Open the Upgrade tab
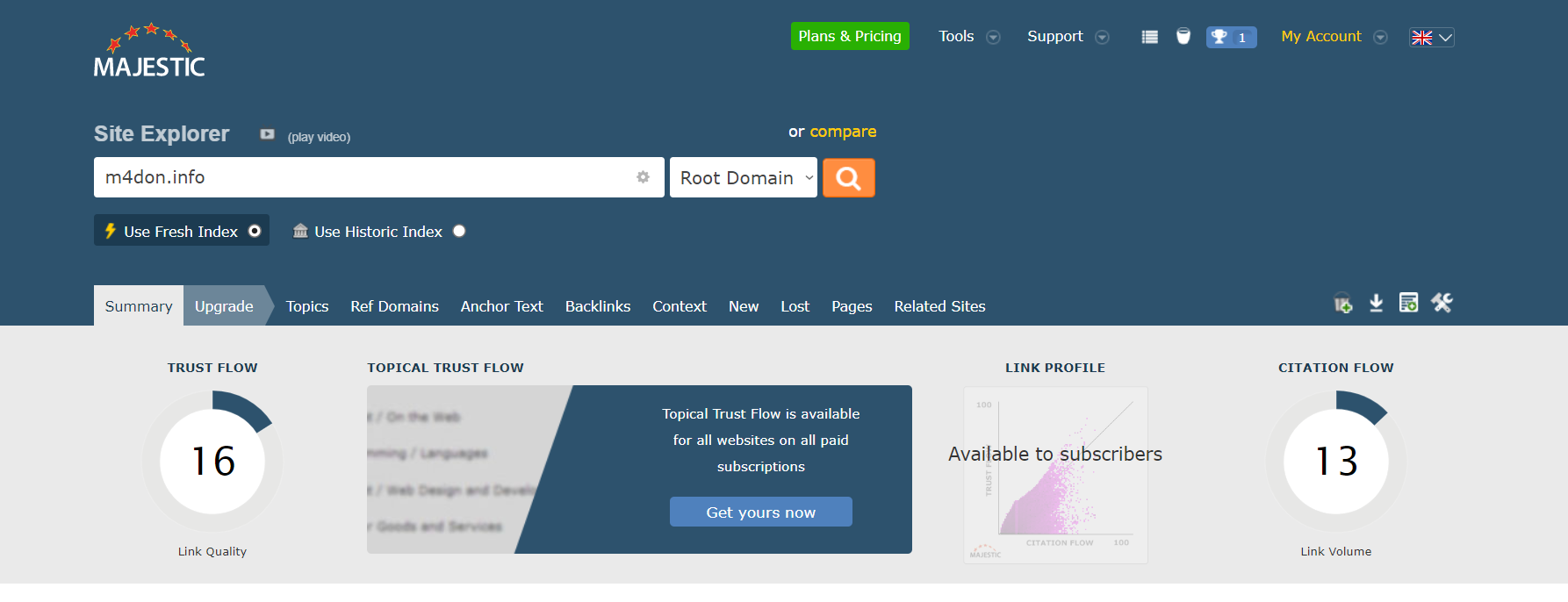 coord(224,305)
